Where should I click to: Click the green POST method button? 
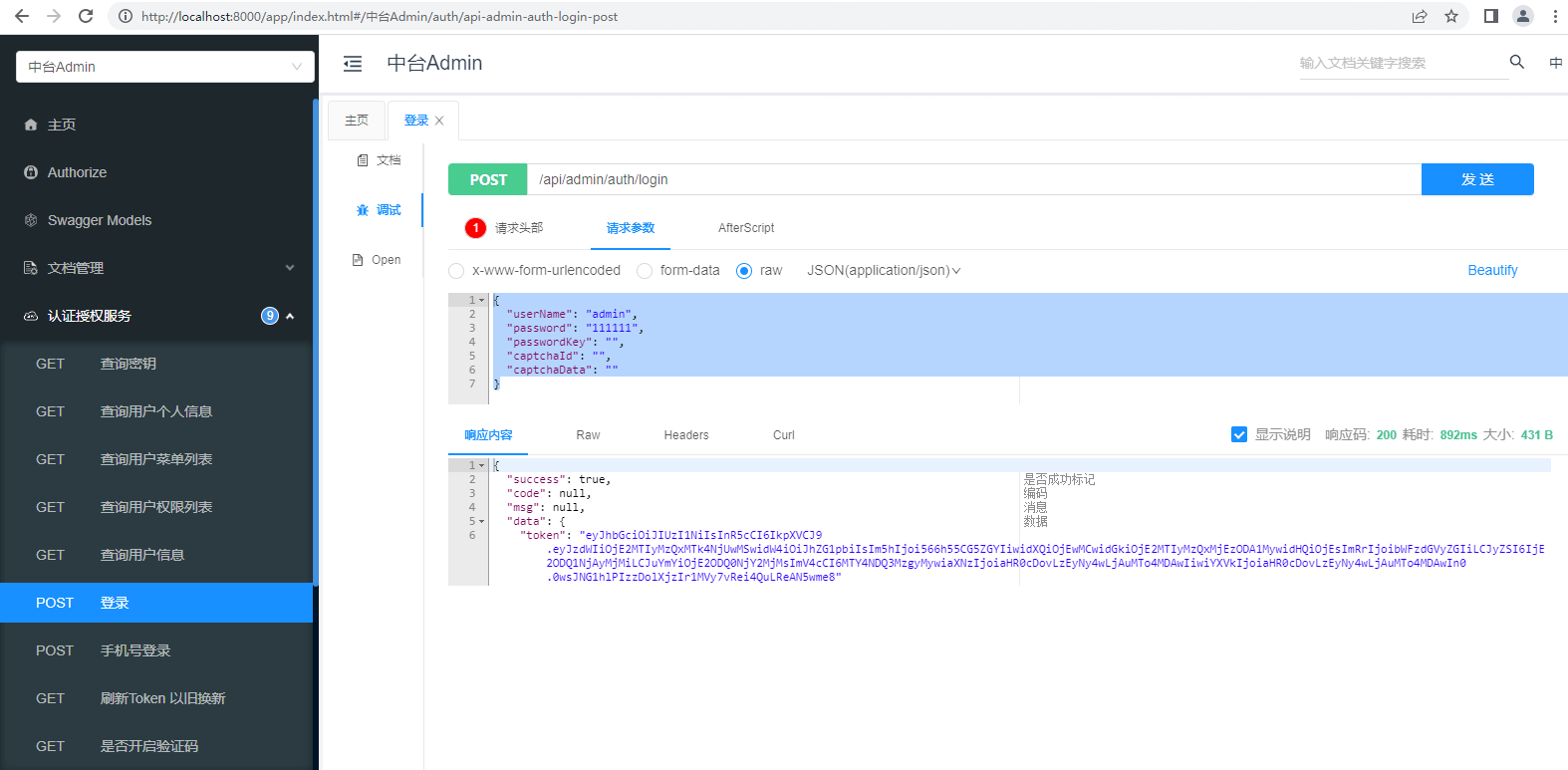pos(488,179)
